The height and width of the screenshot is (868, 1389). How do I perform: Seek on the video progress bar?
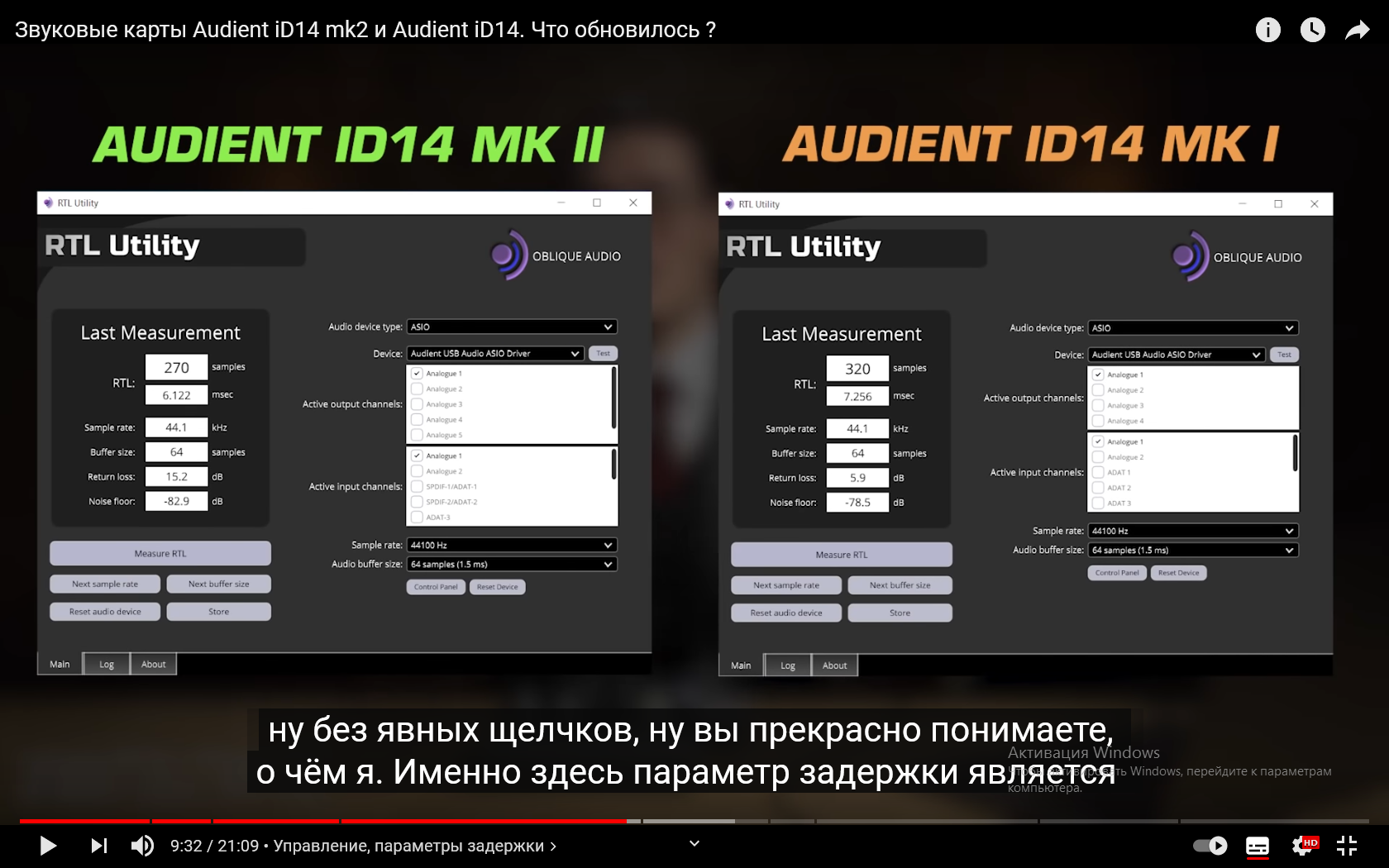tap(694, 821)
